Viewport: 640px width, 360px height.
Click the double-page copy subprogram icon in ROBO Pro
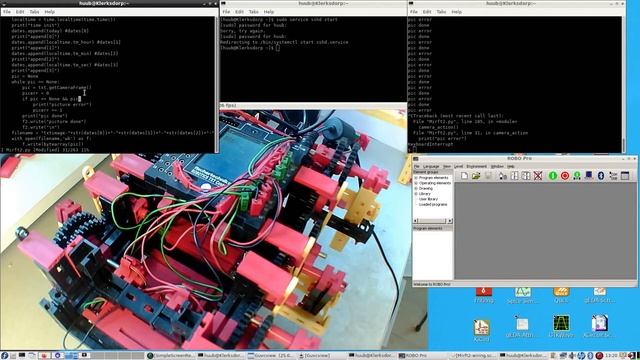click(526, 176)
